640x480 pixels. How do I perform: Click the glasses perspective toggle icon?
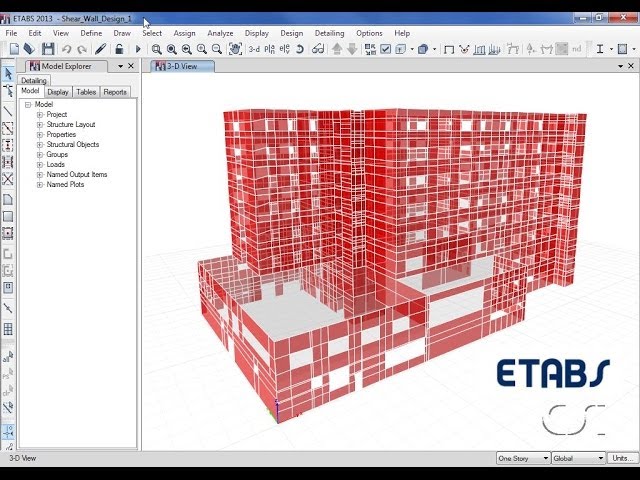(x=318, y=49)
